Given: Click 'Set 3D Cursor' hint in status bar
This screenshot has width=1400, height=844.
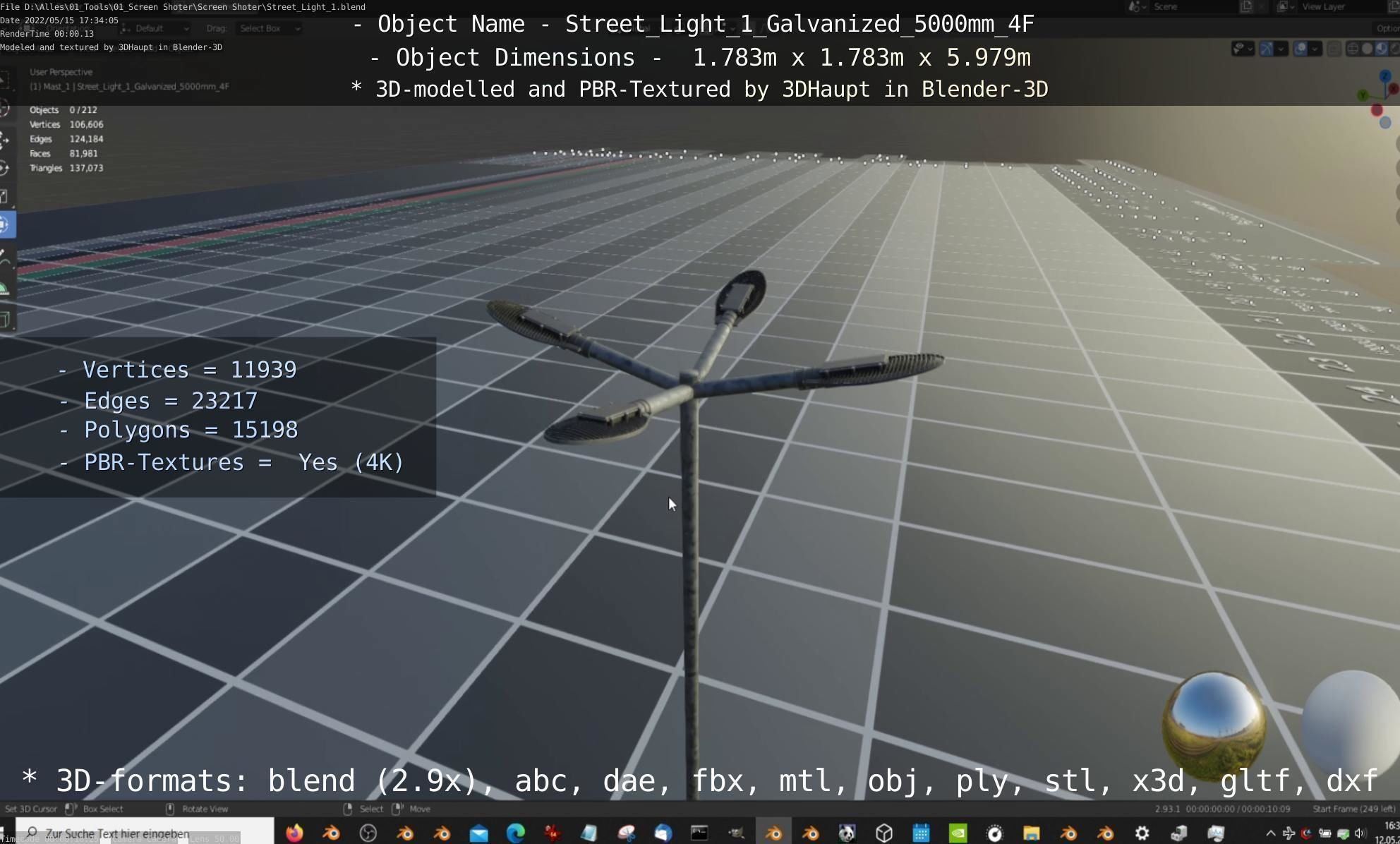Looking at the screenshot, I should 30,809.
